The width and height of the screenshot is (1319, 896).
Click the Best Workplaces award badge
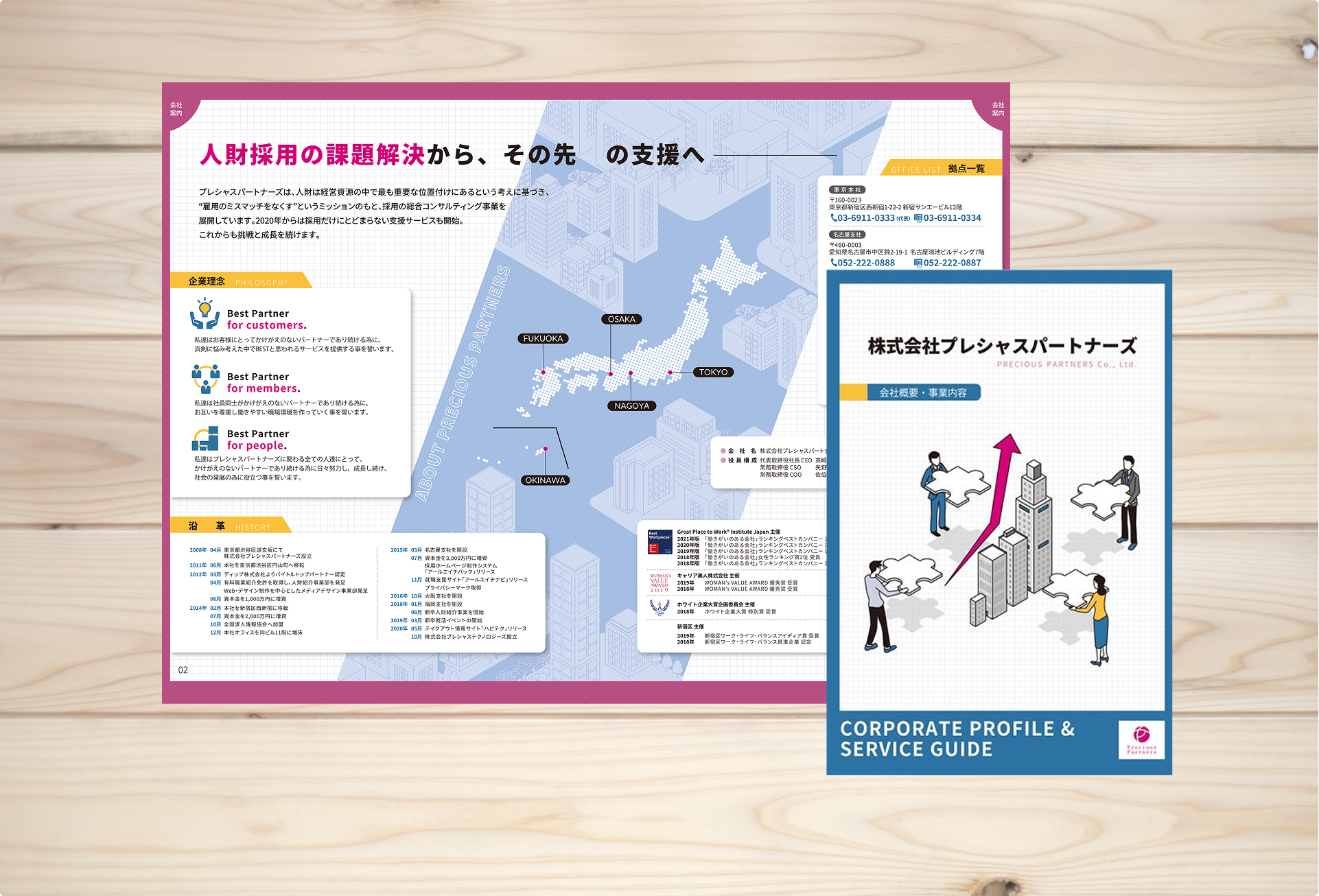click(660, 542)
